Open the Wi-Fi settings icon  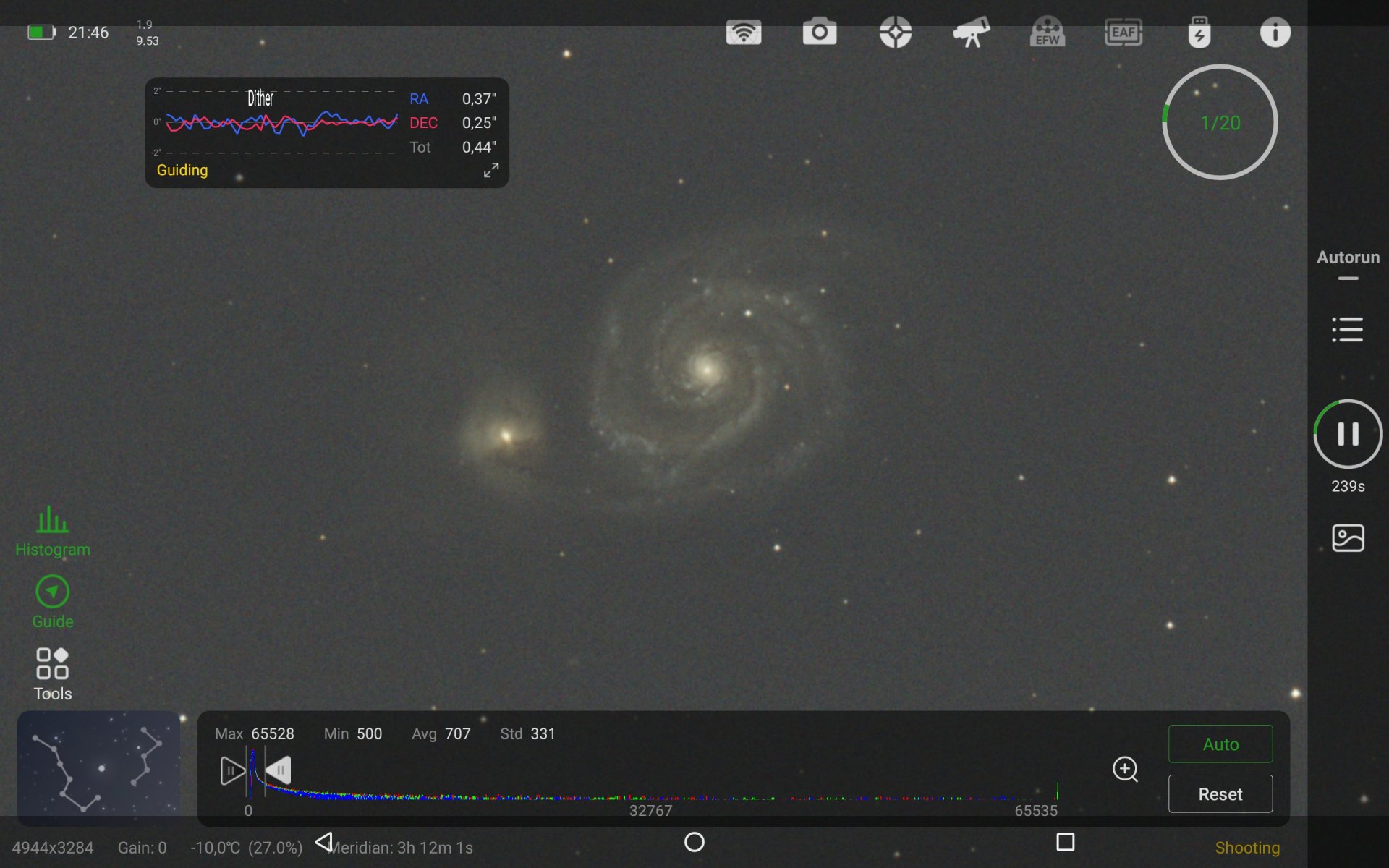744,33
